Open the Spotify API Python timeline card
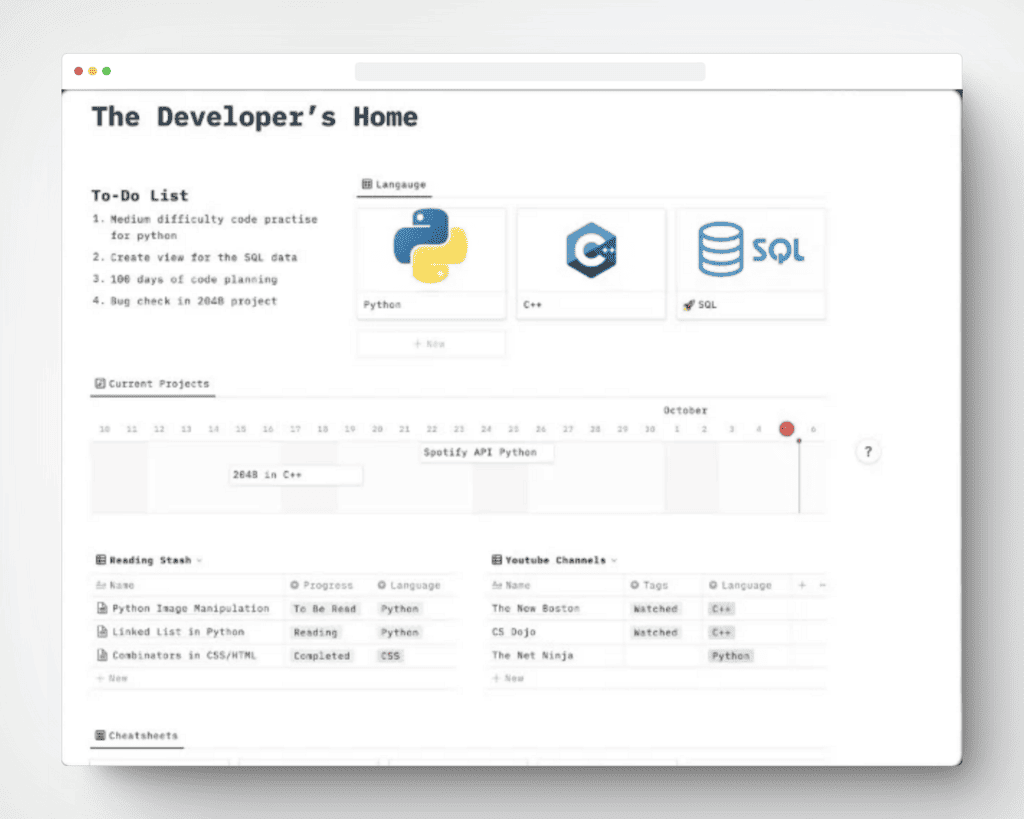The image size is (1024, 819). tap(486, 452)
